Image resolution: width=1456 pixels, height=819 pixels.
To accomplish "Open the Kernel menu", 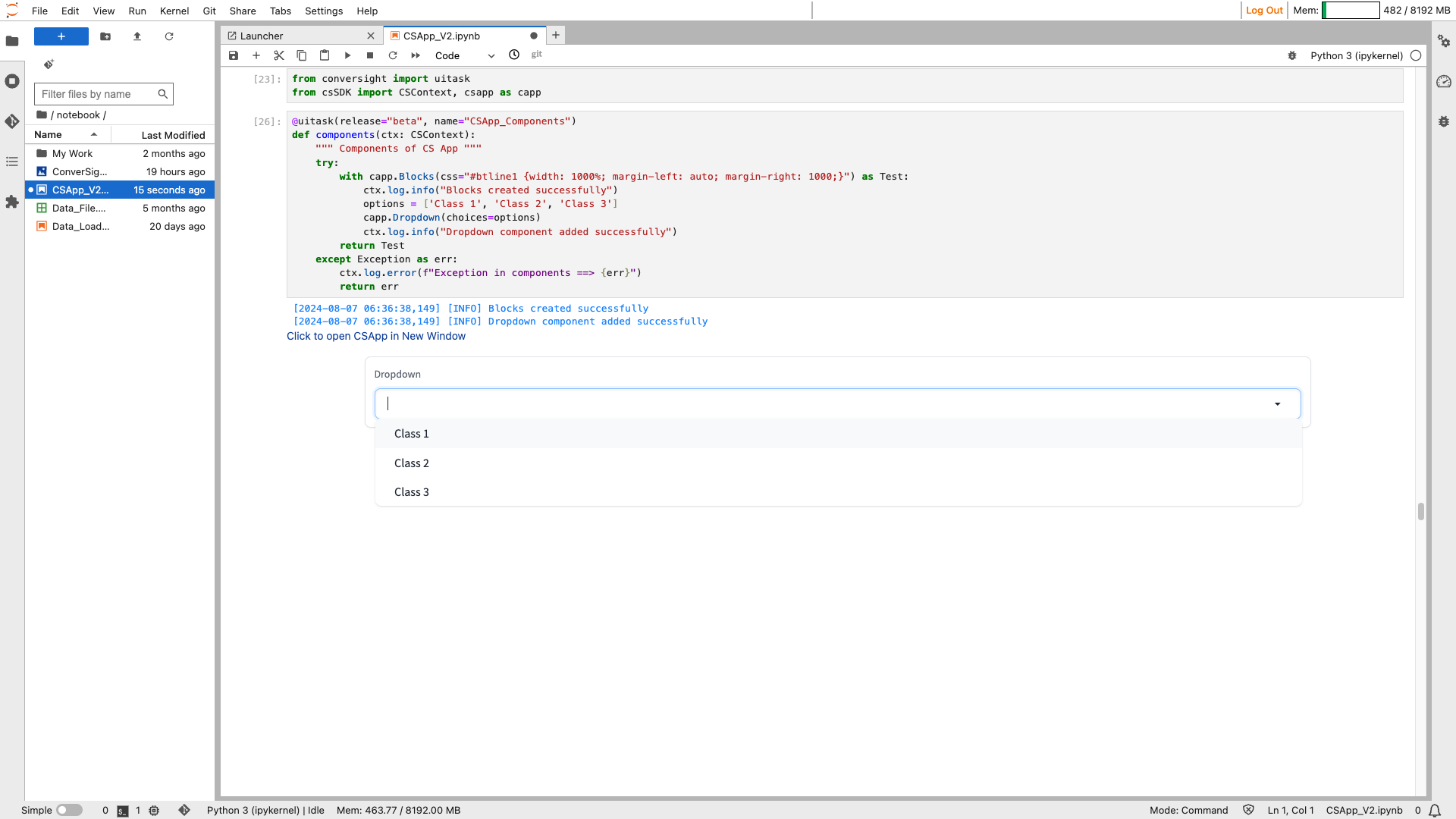I will (174, 11).
